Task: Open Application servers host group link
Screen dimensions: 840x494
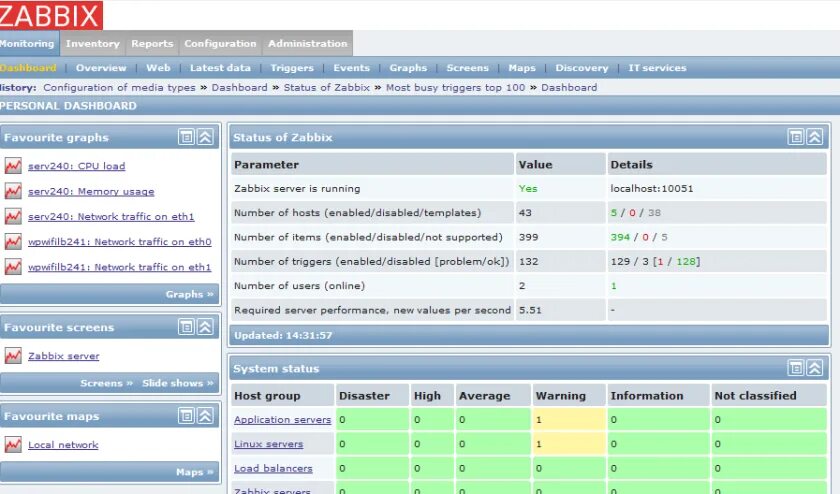Action: (282, 420)
